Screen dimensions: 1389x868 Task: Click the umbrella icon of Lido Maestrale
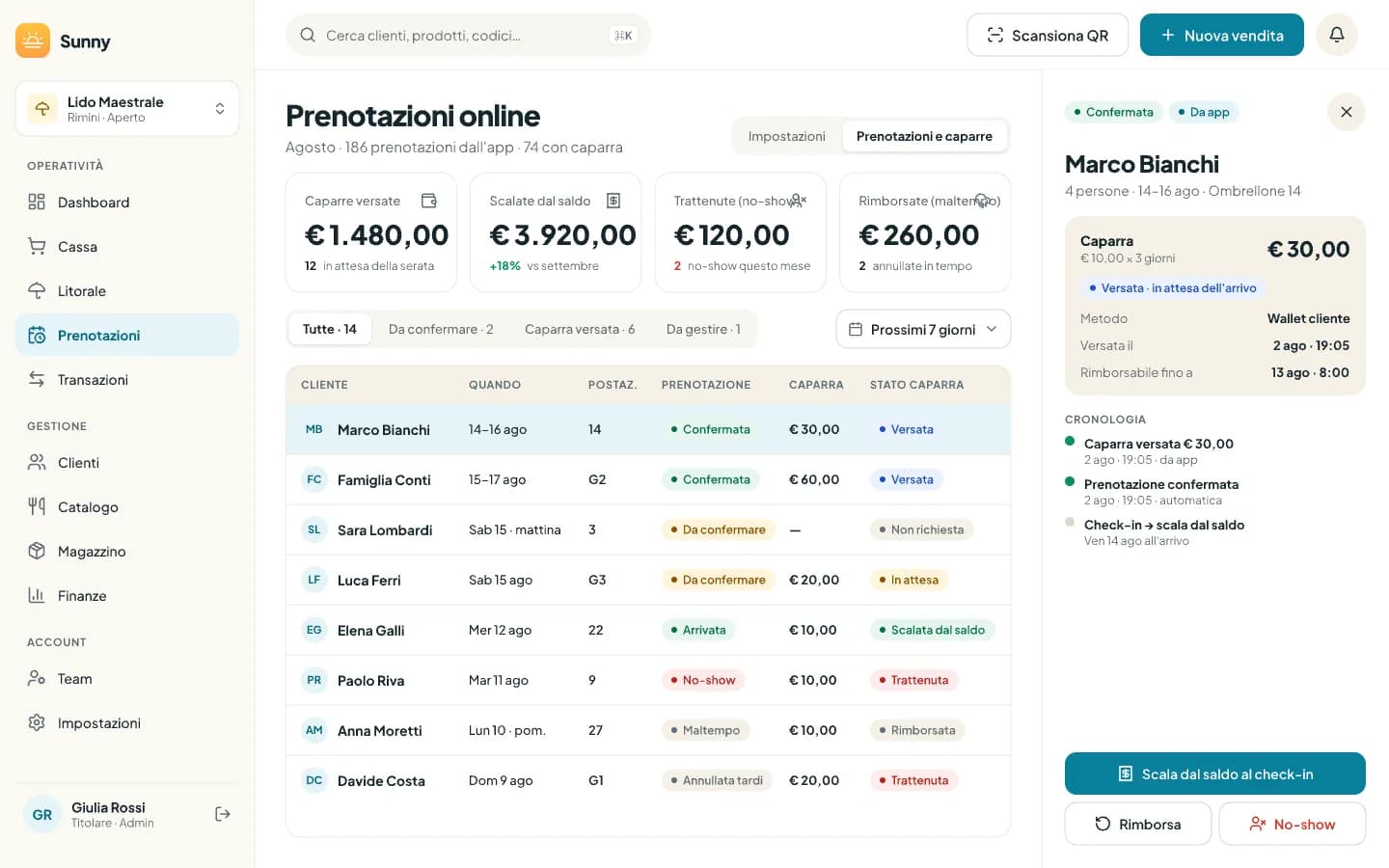pos(42,109)
